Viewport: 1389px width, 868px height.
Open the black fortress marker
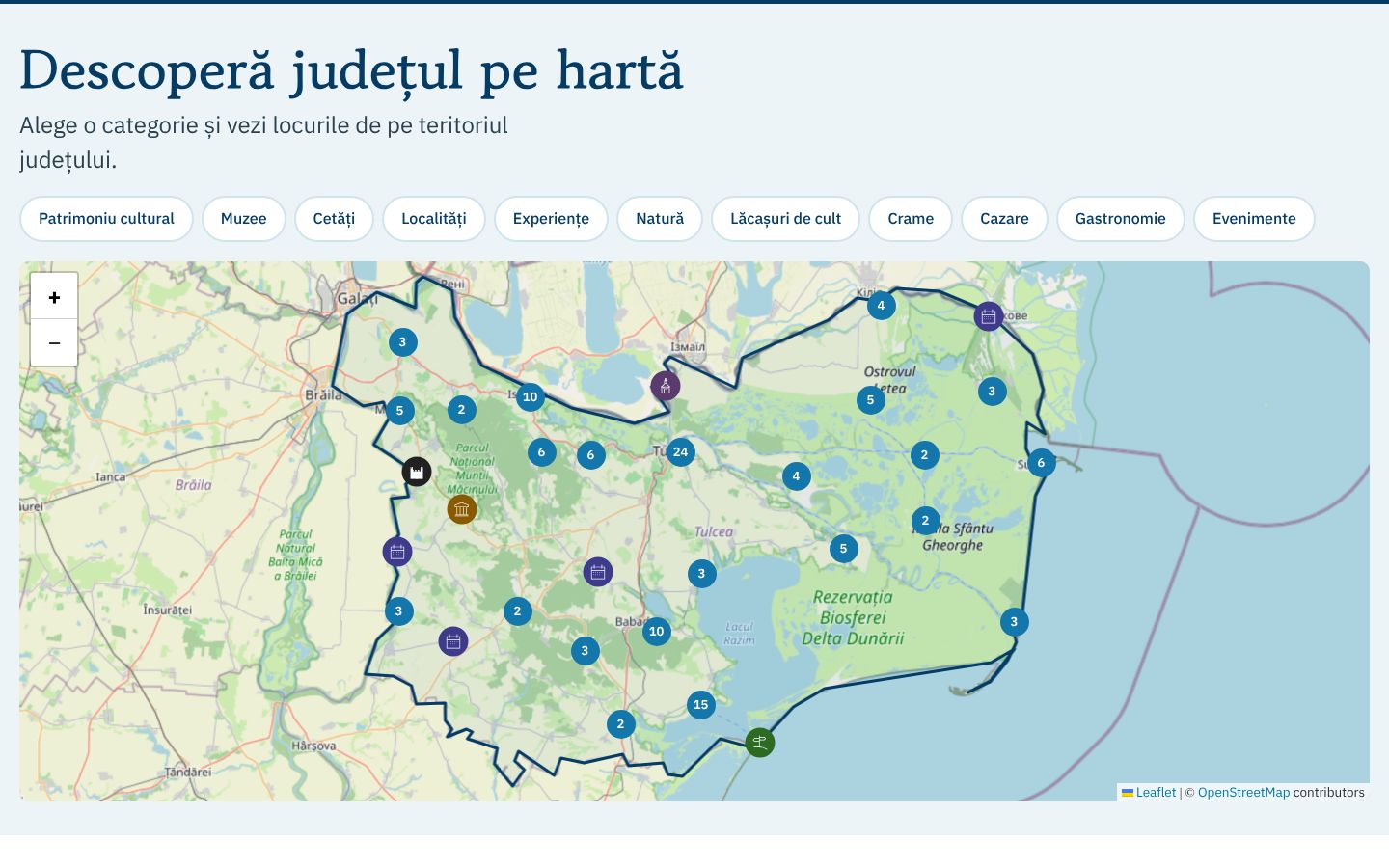(x=417, y=472)
